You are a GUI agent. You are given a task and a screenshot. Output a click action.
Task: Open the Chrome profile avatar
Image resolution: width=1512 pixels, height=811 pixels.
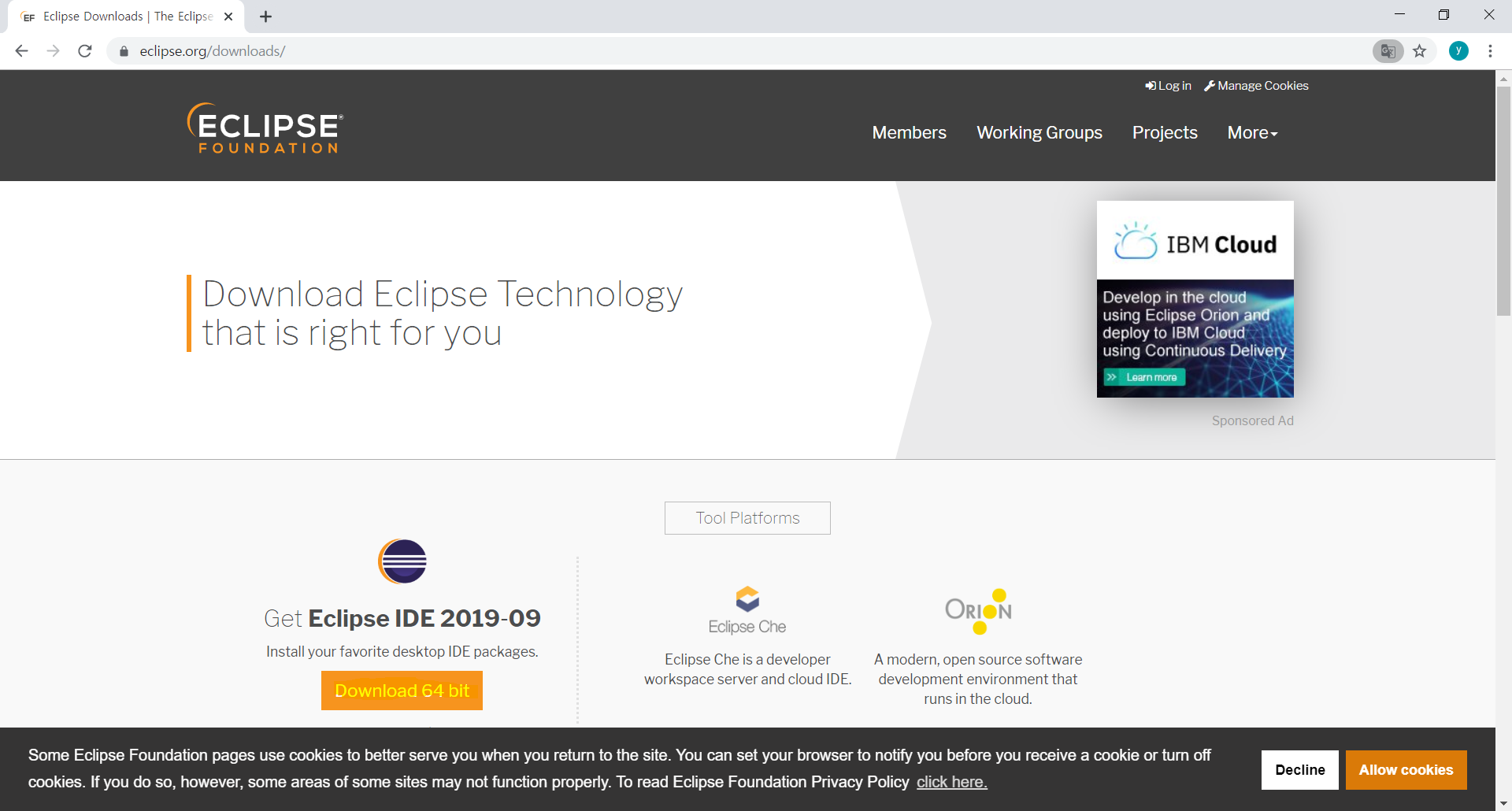click(1458, 51)
